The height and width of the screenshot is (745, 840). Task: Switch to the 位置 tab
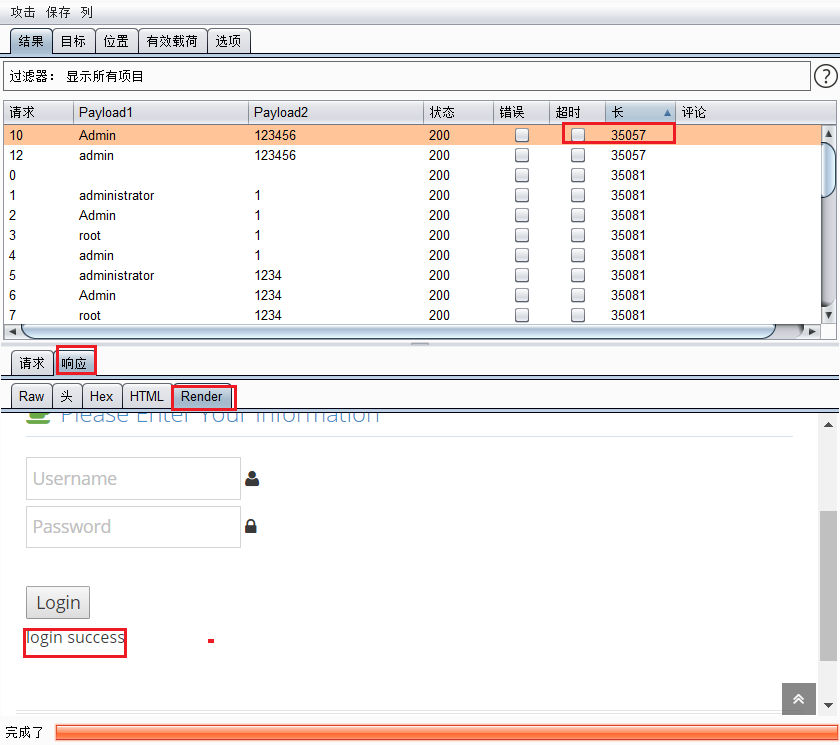[116, 41]
